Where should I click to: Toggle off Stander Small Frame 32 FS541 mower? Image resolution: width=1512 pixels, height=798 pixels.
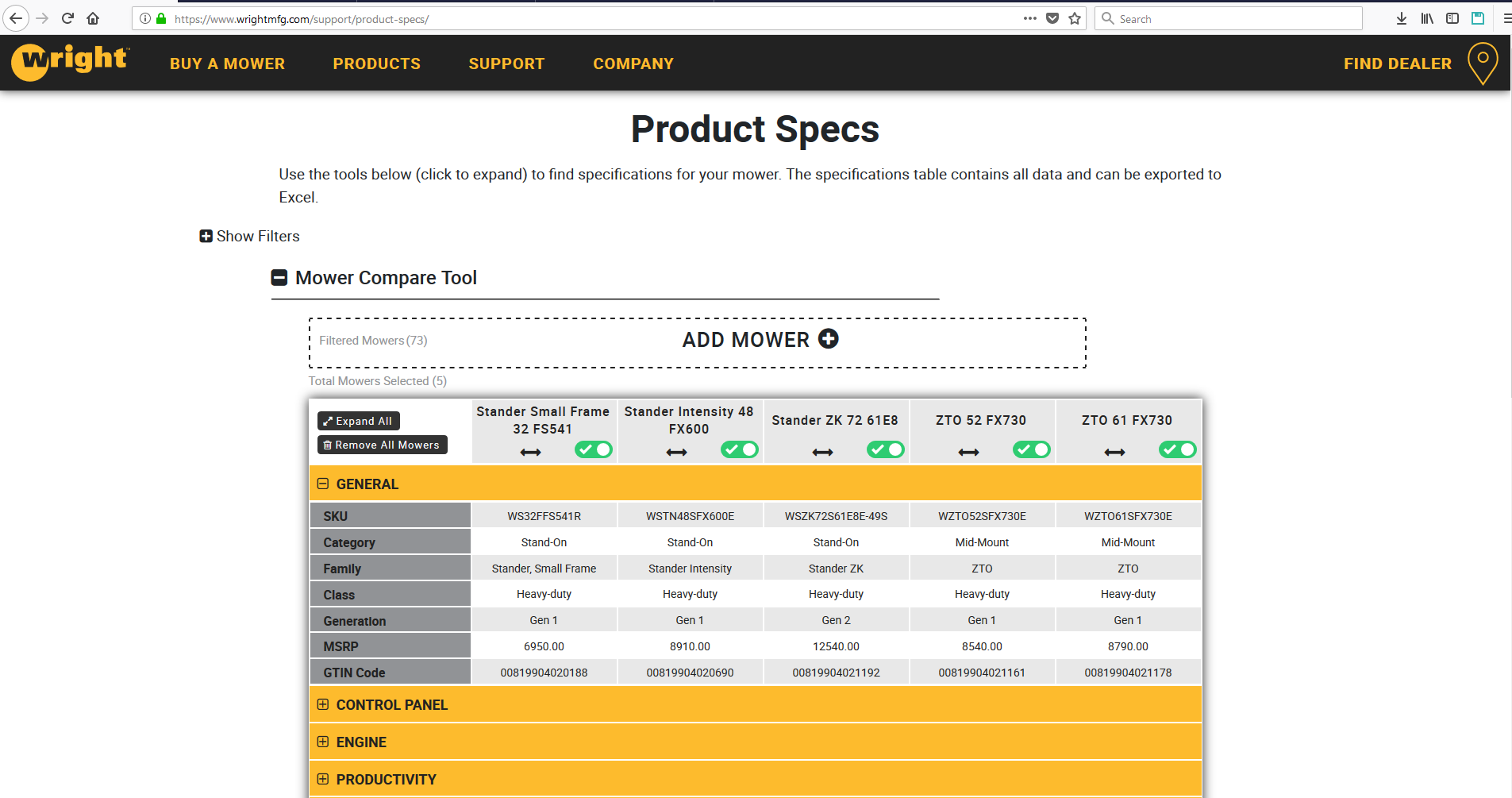tap(594, 449)
